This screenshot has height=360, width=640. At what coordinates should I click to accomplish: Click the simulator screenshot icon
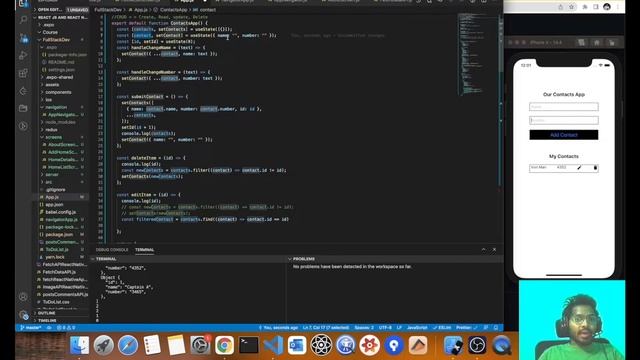[x=582, y=42]
